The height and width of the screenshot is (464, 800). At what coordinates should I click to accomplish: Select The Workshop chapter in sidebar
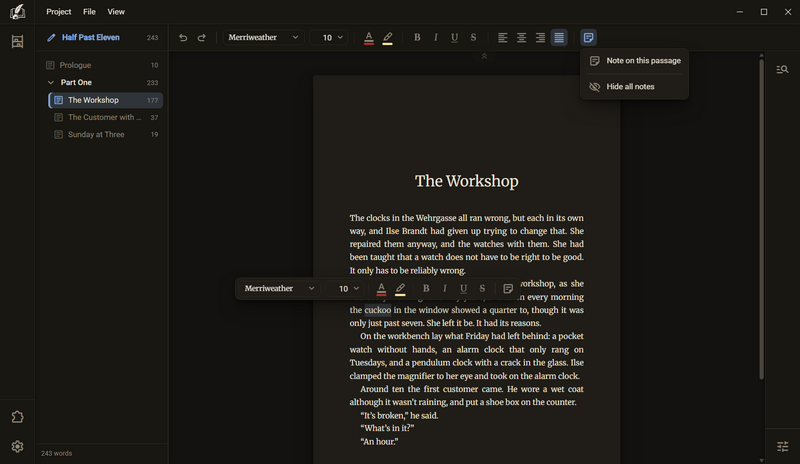tap(106, 100)
